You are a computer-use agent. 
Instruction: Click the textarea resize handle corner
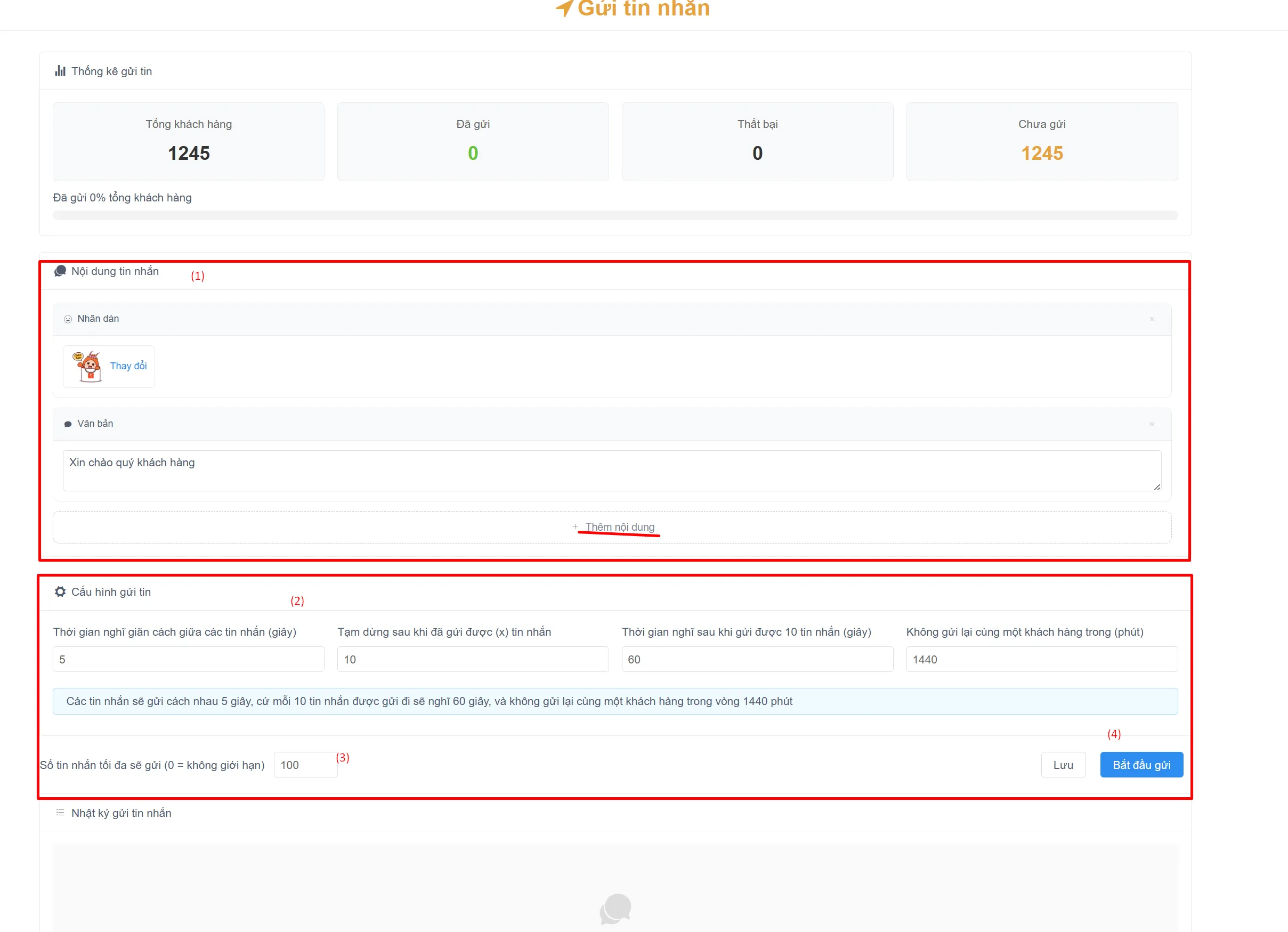(x=1157, y=487)
